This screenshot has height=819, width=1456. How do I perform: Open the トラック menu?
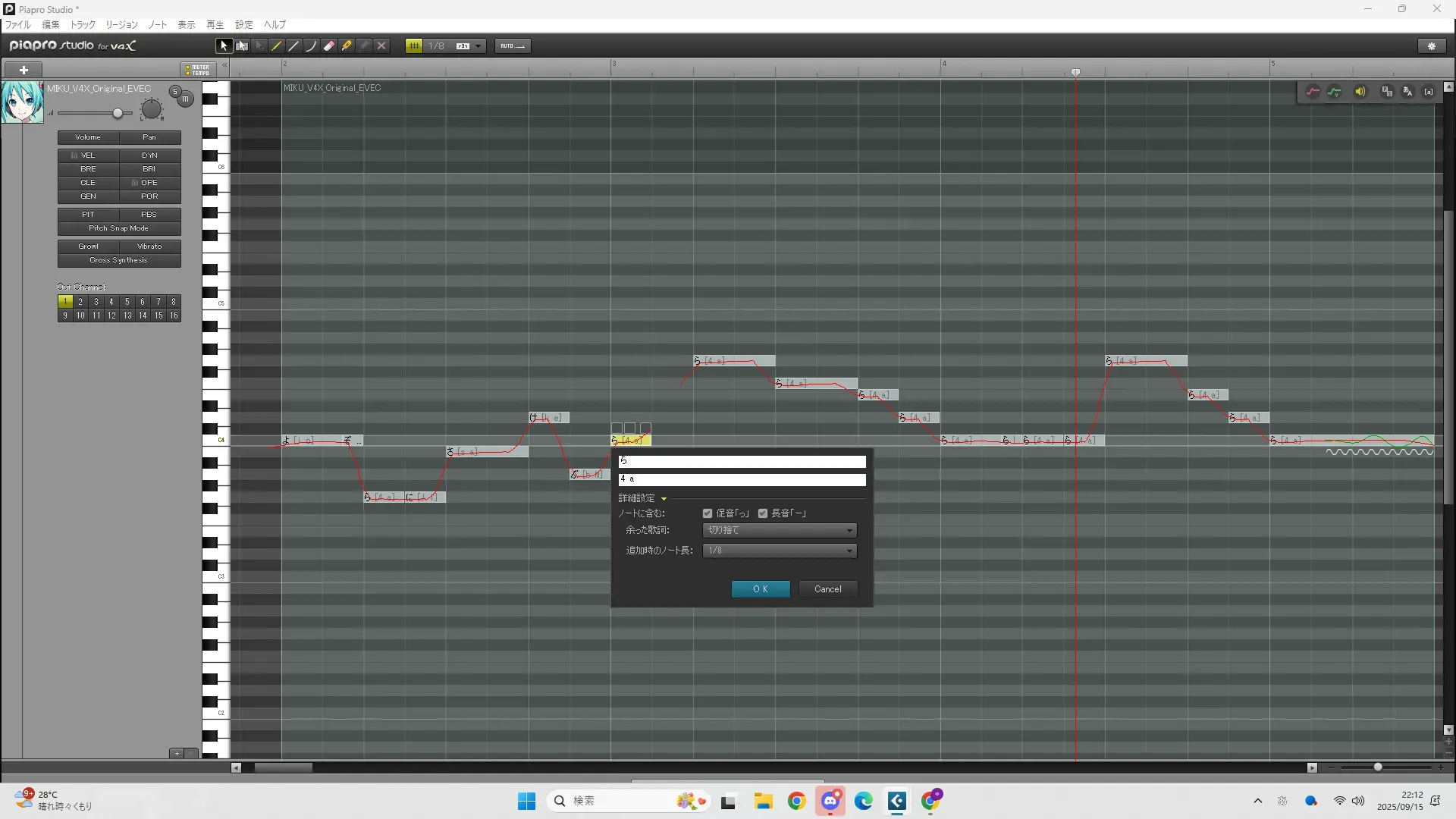(83, 25)
